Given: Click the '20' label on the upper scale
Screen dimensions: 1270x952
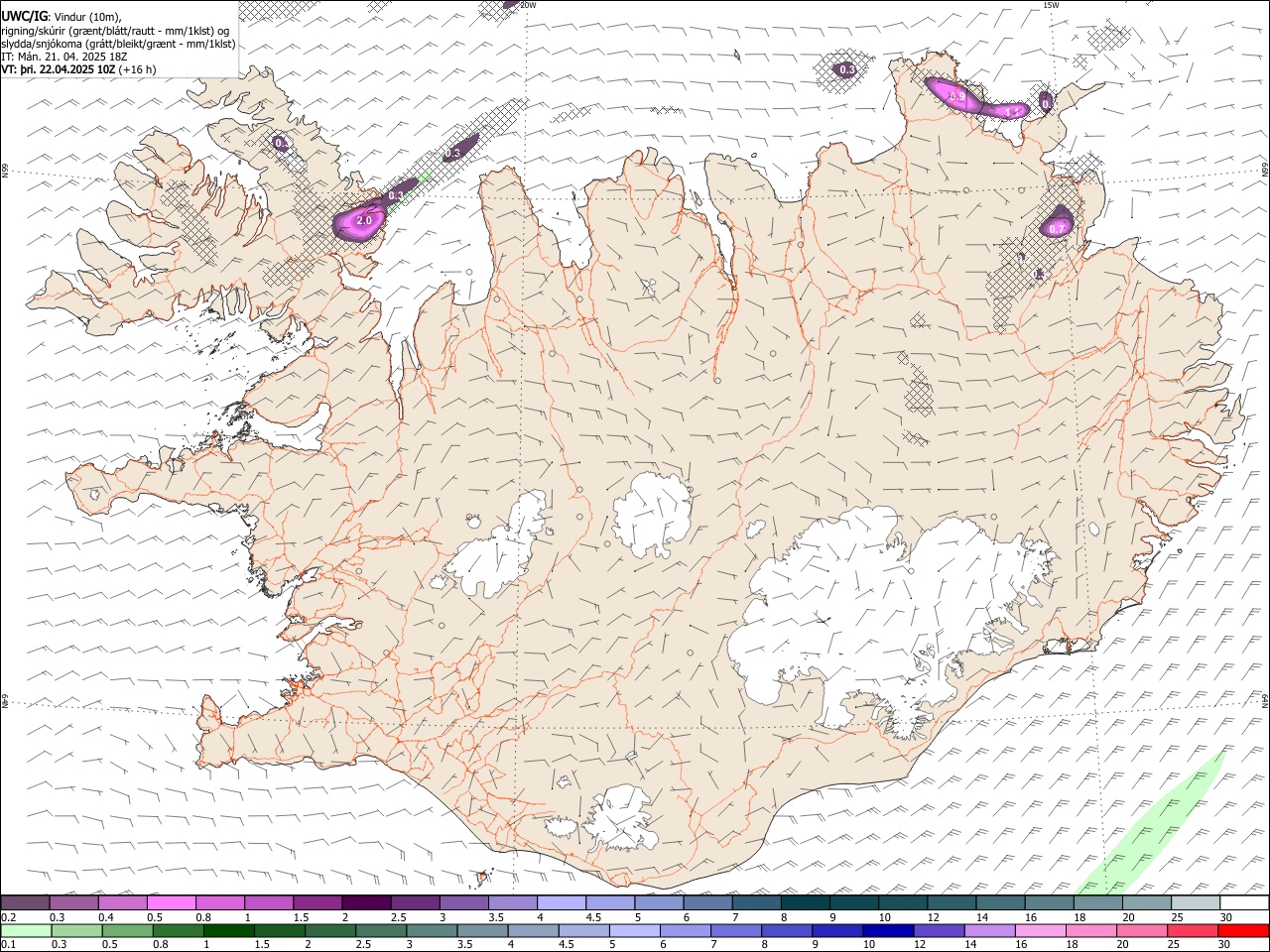Looking at the screenshot, I should click(x=1128, y=917).
